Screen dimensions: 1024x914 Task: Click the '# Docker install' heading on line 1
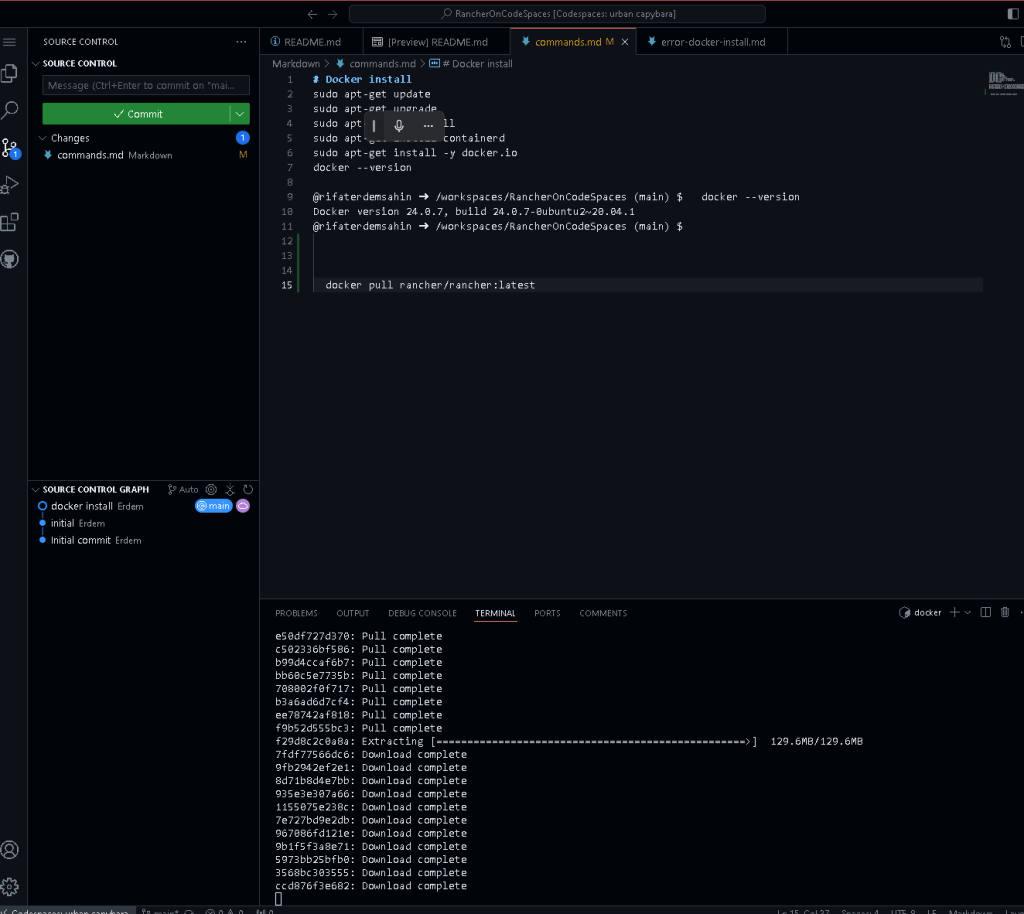[362, 79]
